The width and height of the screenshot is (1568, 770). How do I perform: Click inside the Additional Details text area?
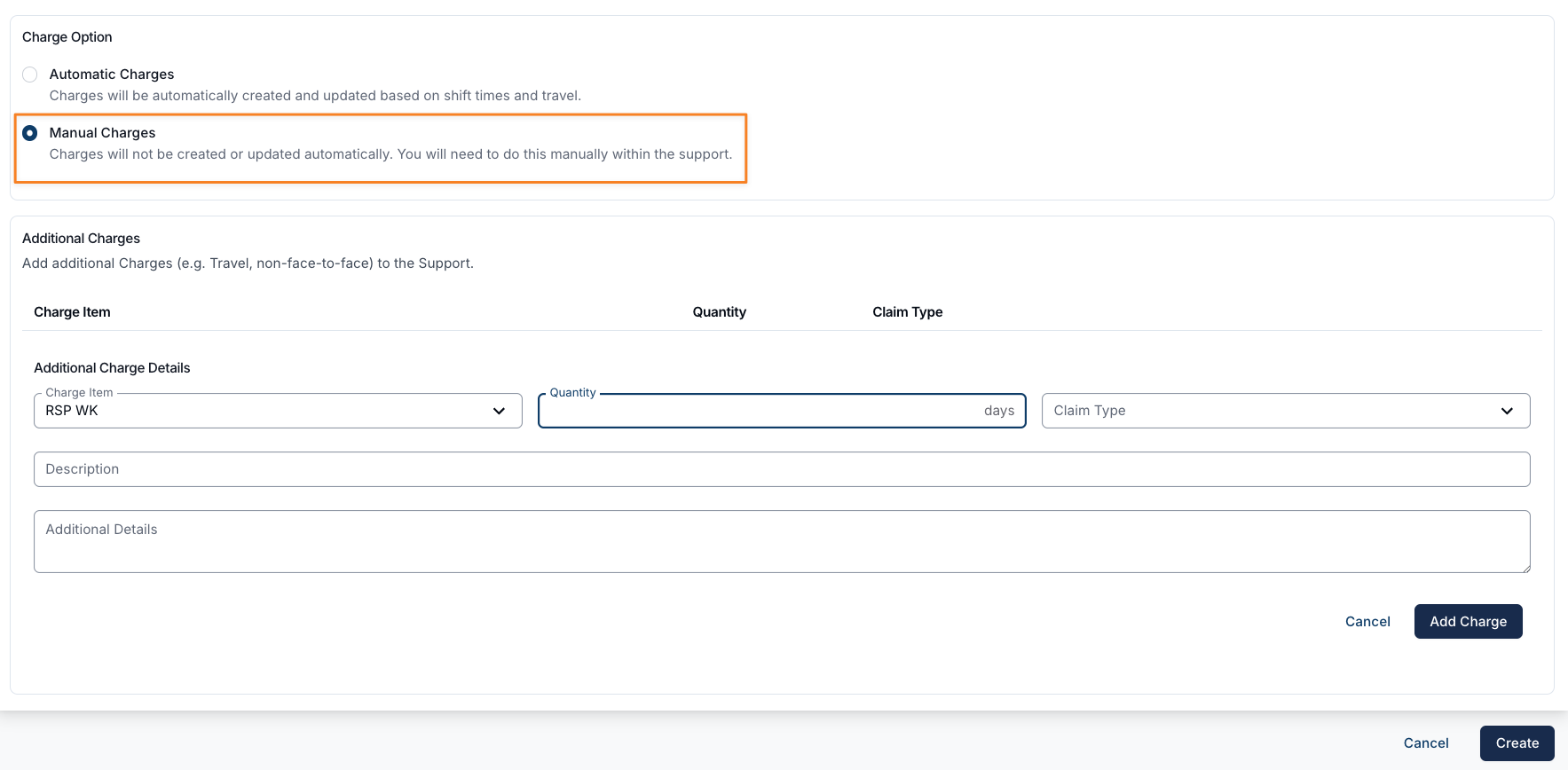781,541
